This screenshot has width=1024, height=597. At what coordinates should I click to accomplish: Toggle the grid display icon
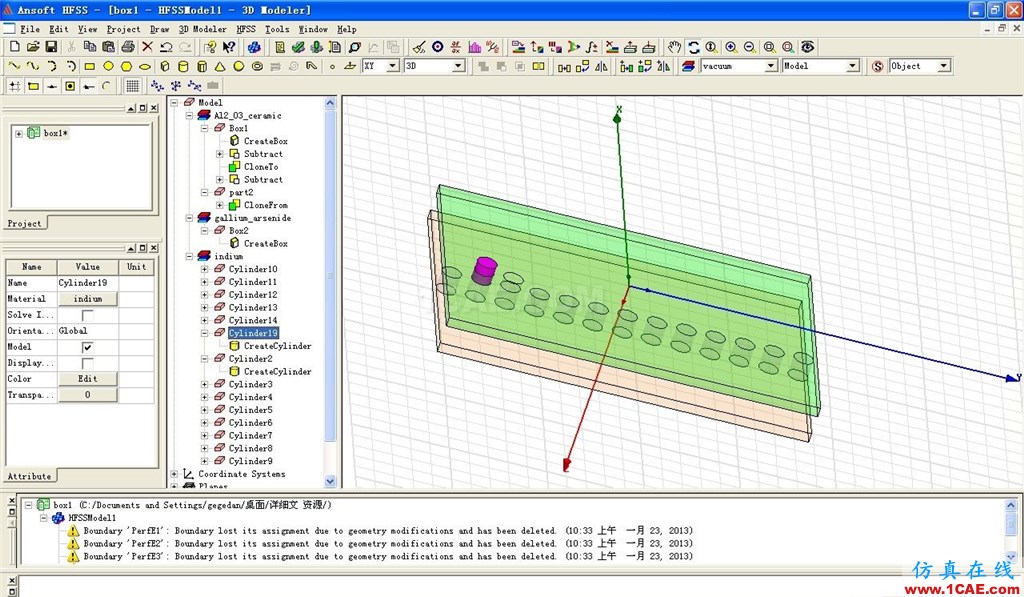(x=133, y=86)
